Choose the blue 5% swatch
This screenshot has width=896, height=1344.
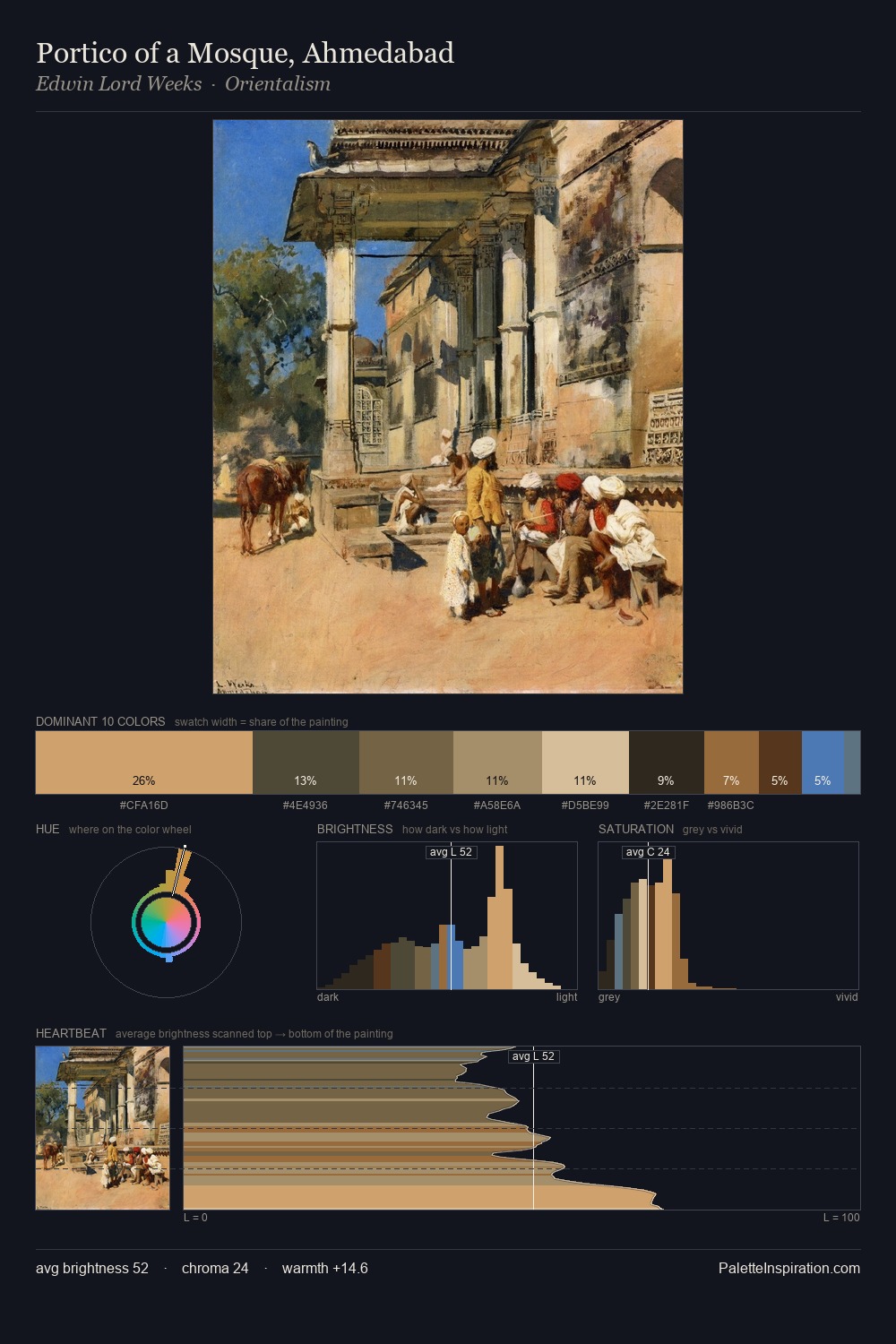click(823, 762)
